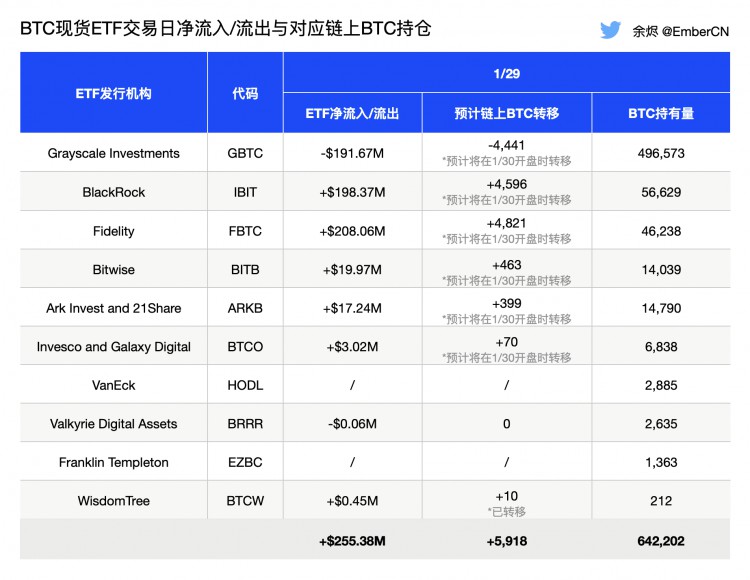This screenshot has height=580, width=750.
Task: Click the +10 transfer value
Action: click(507, 496)
